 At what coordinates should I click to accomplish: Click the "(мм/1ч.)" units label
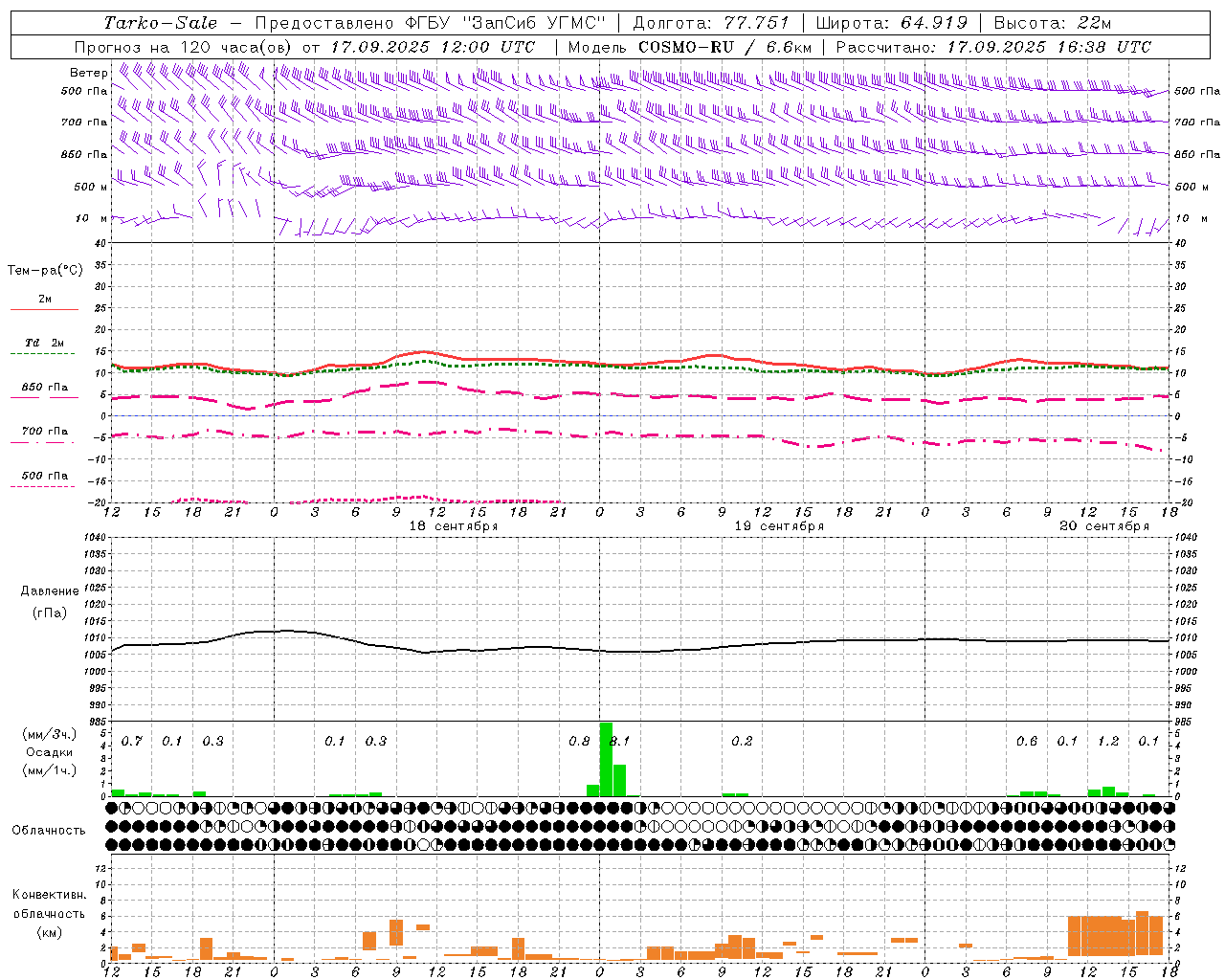[x=49, y=770]
